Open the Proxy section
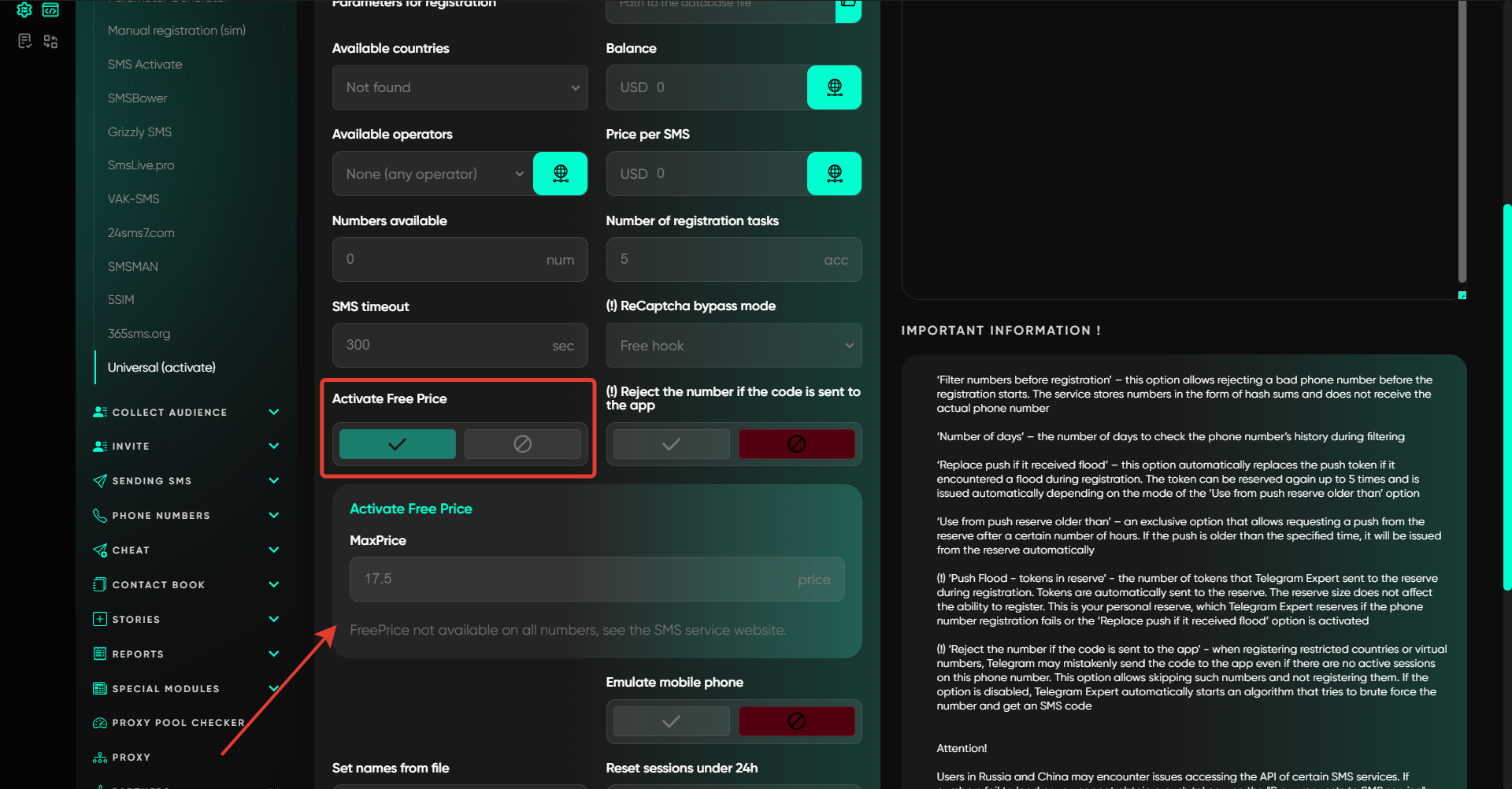The height and width of the screenshot is (789, 1512). coord(131,758)
